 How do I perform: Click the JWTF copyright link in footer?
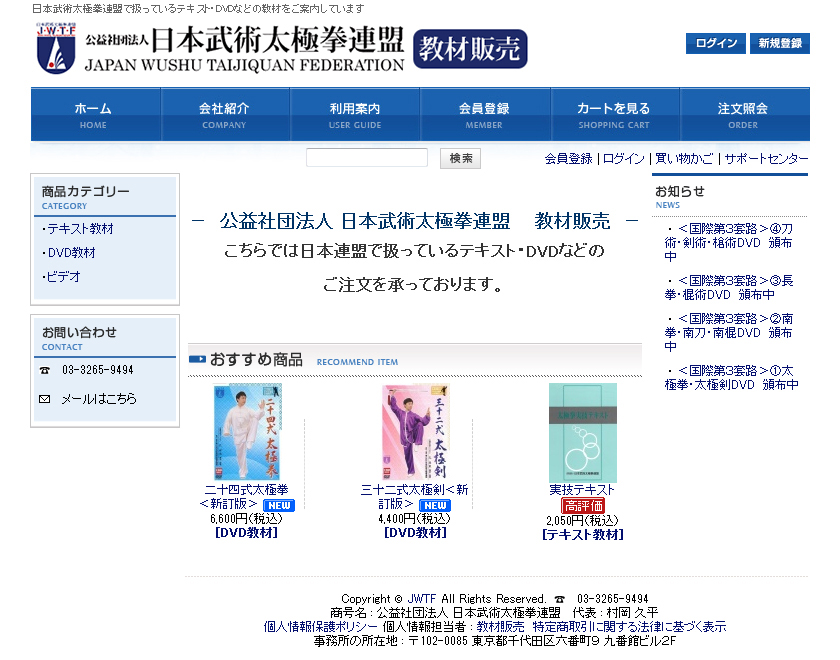point(422,599)
